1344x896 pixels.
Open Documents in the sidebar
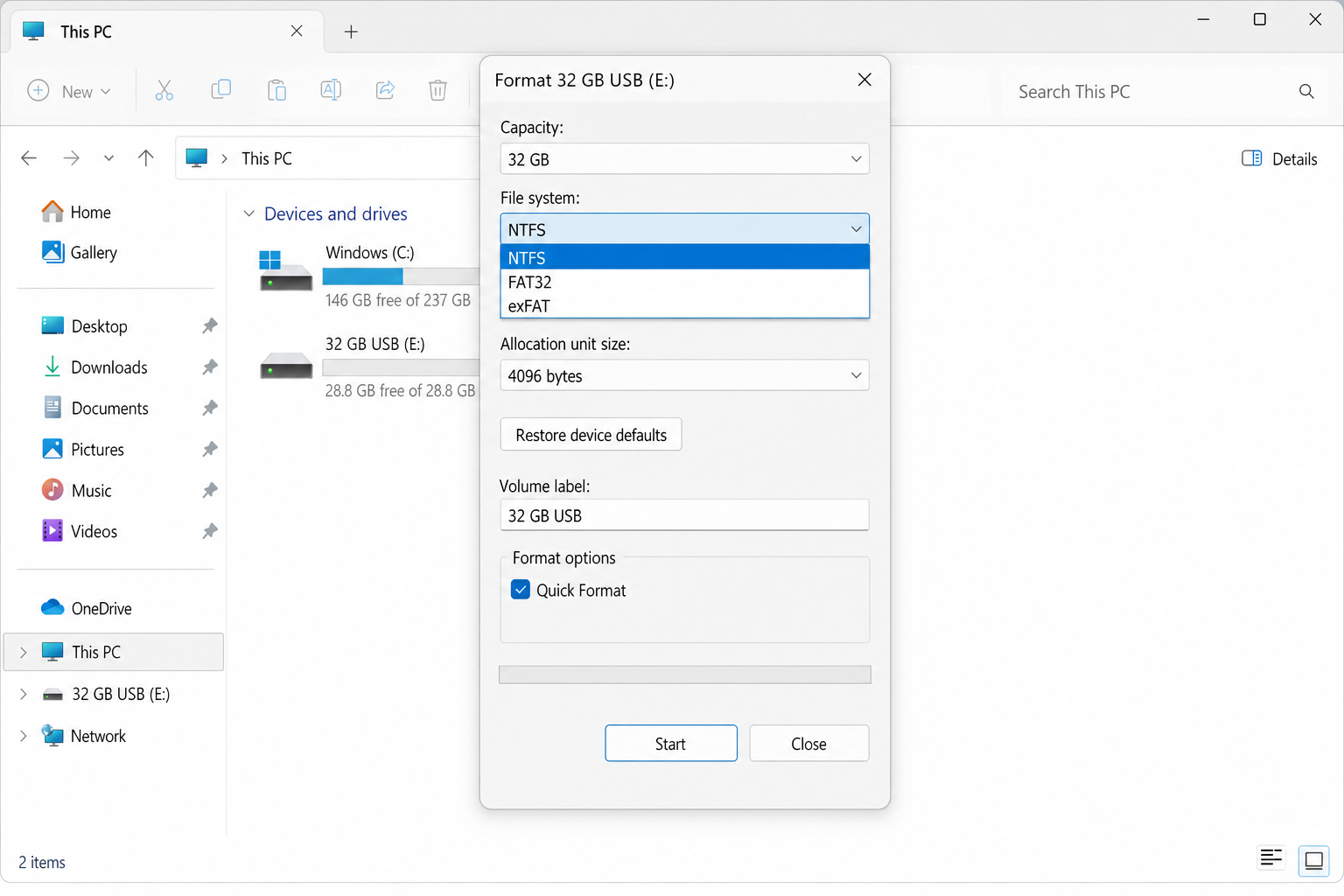click(x=95, y=409)
